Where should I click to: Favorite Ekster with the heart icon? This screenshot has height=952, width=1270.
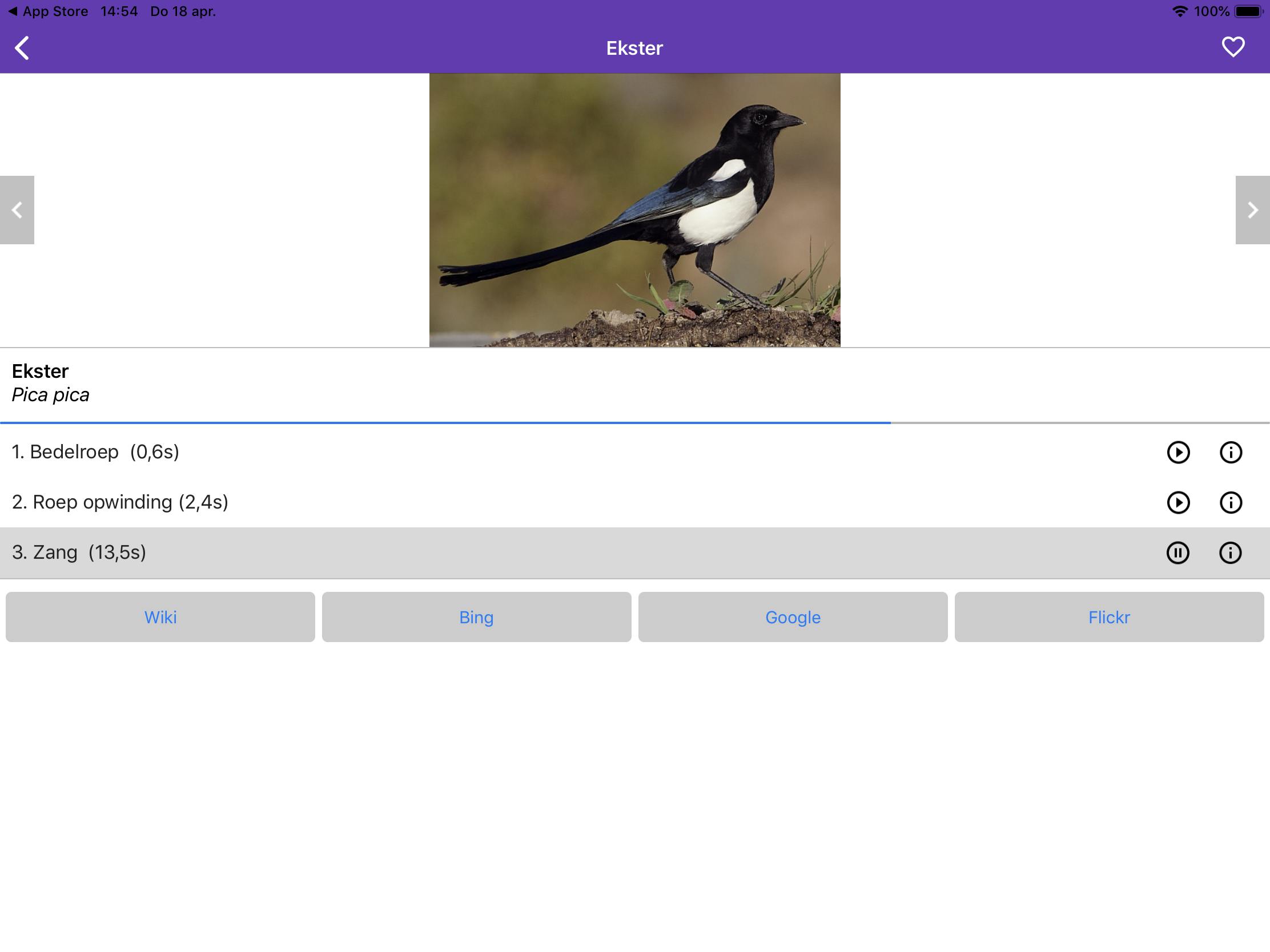click(x=1232, y=47)
